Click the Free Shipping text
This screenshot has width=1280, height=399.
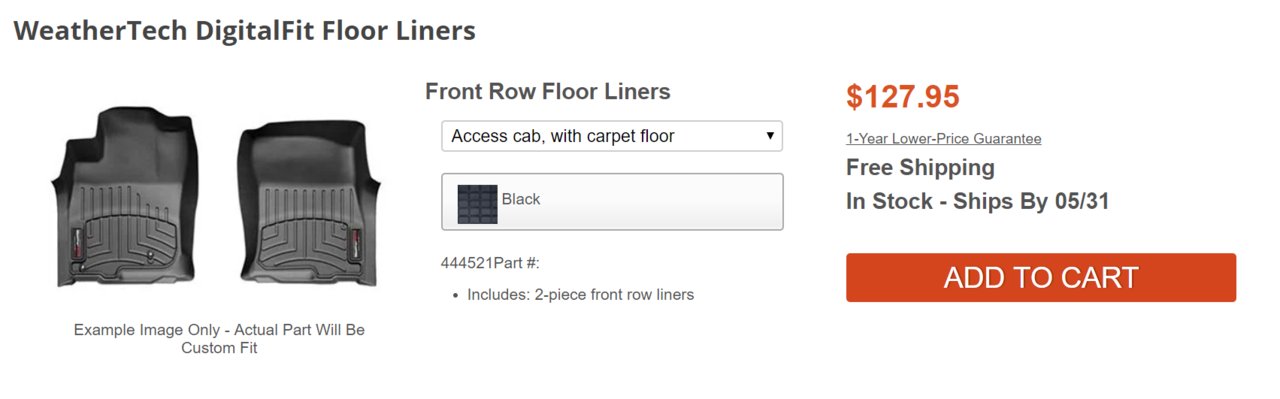tap(920, 167)
